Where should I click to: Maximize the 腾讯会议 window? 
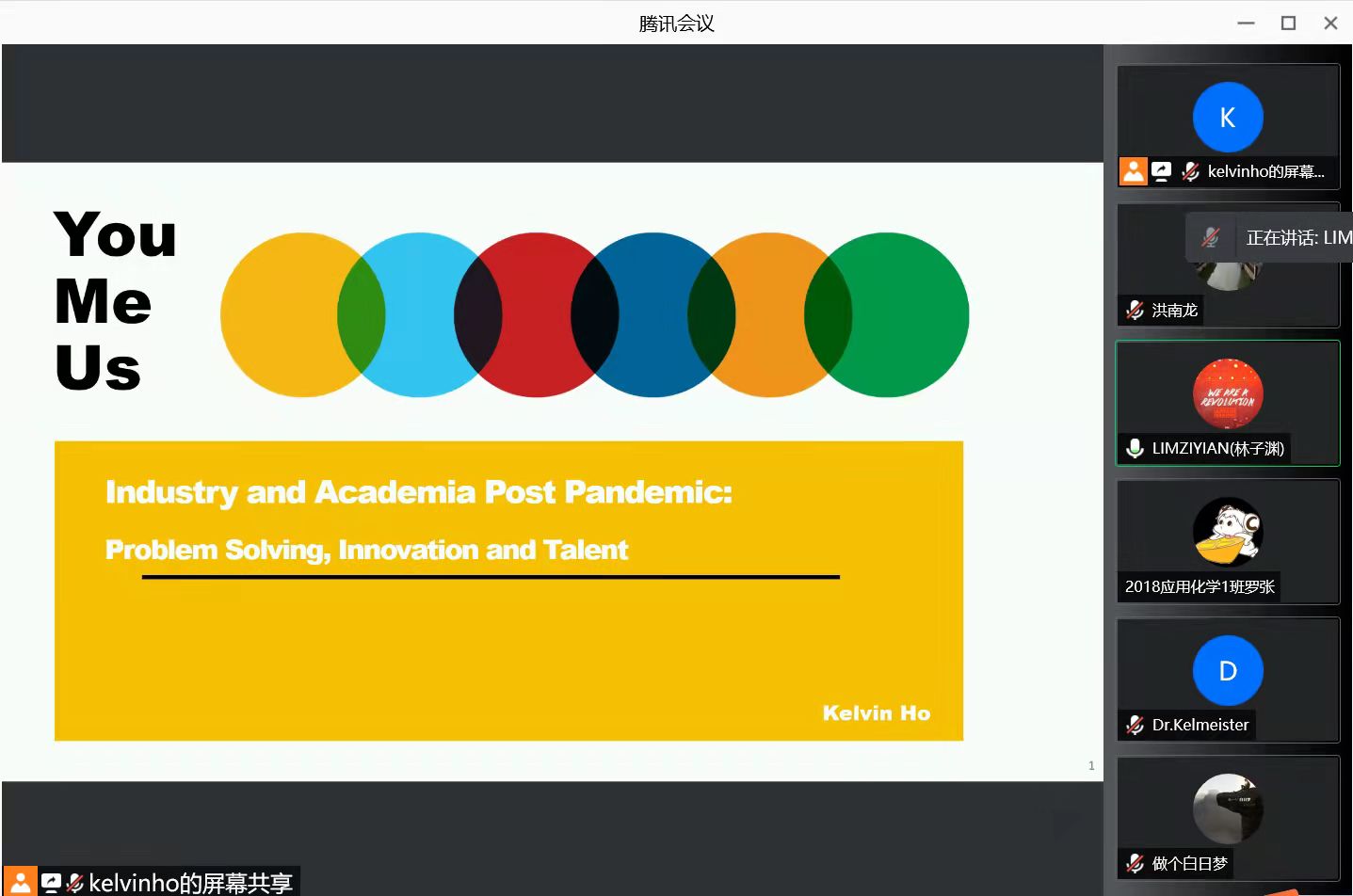1288,23
